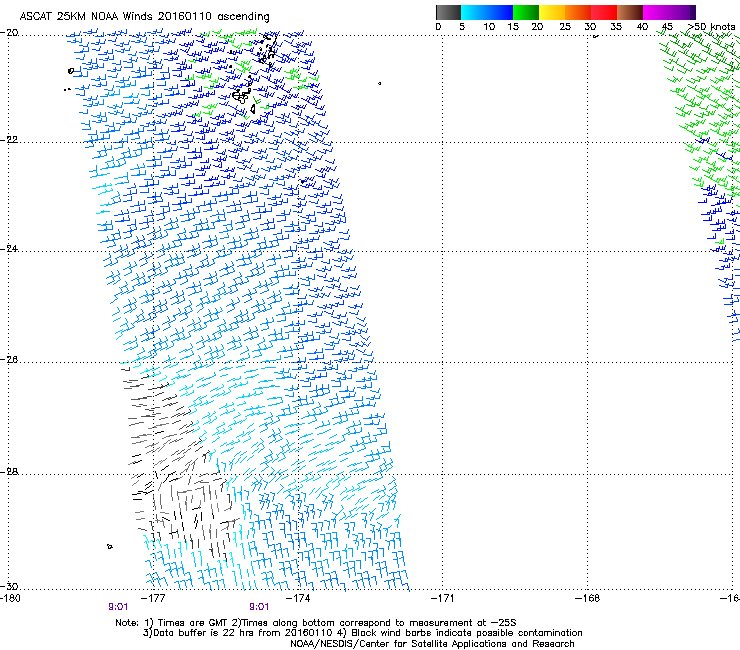Click the orange 25–30 knots legend segment
Screen dimensions: 740x650
point(578,12)
